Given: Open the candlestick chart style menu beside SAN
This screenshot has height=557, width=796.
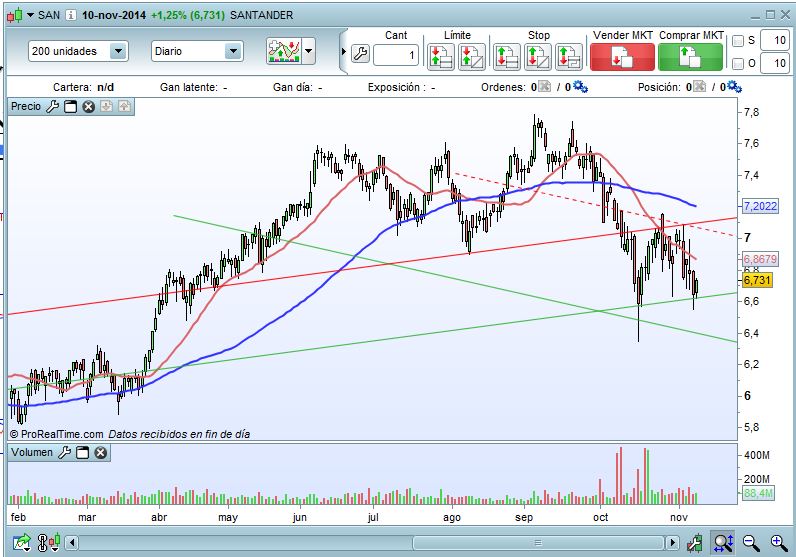Looking at the screenshot, I should pyautogui.click(x=19, y=15).
